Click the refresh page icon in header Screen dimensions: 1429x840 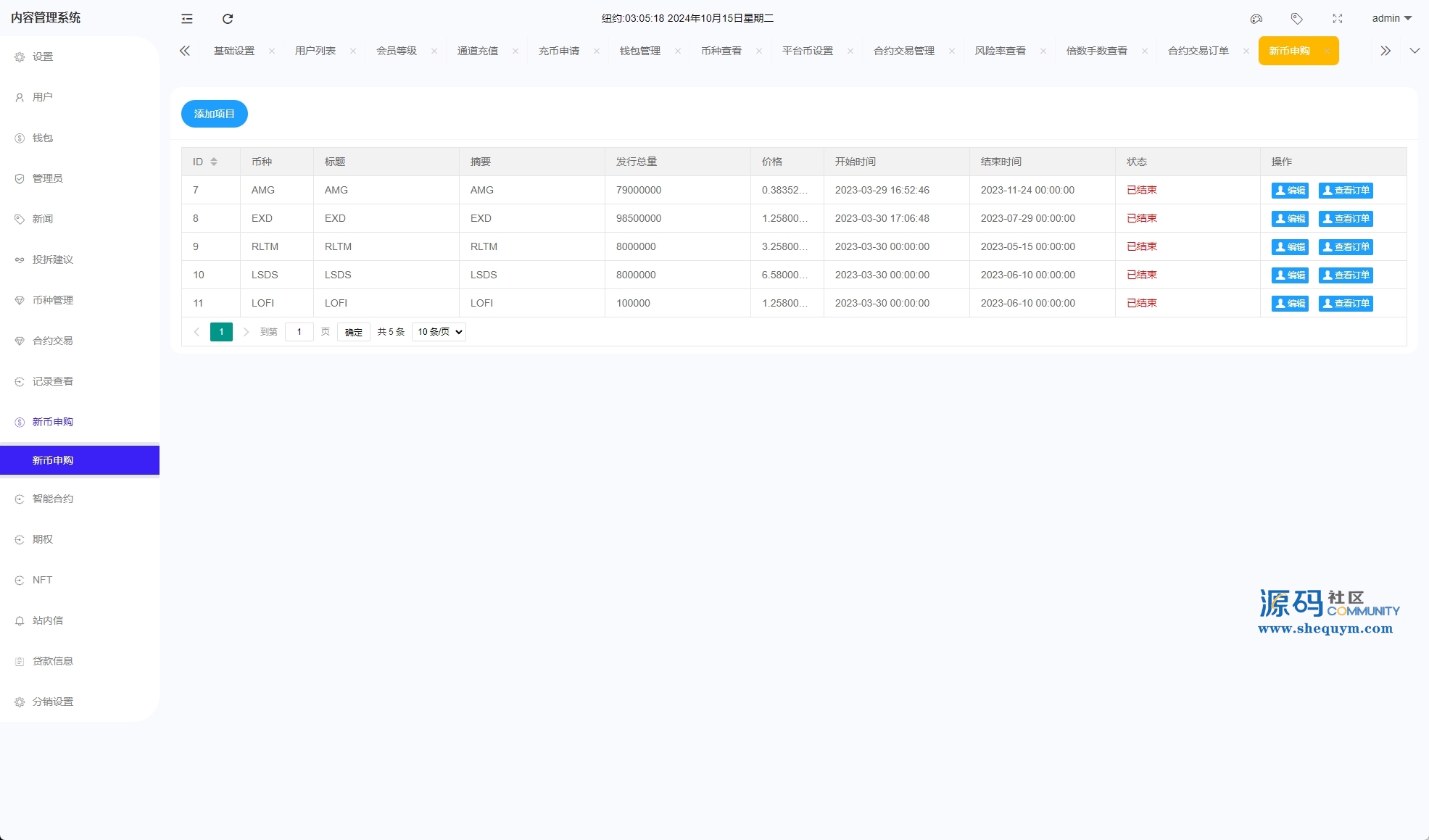click(x=228, y=19)
